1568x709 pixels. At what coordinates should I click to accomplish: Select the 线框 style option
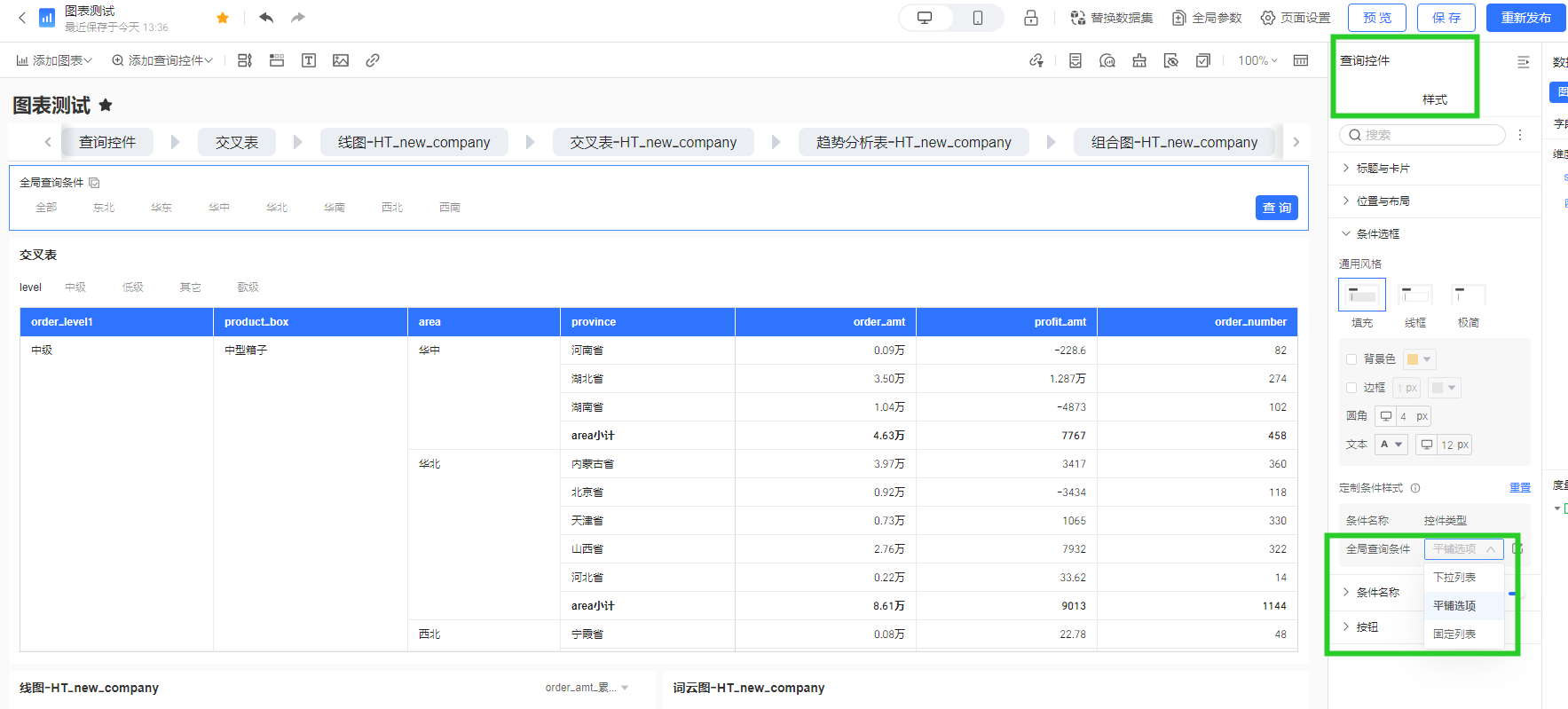pos(1414,295)
